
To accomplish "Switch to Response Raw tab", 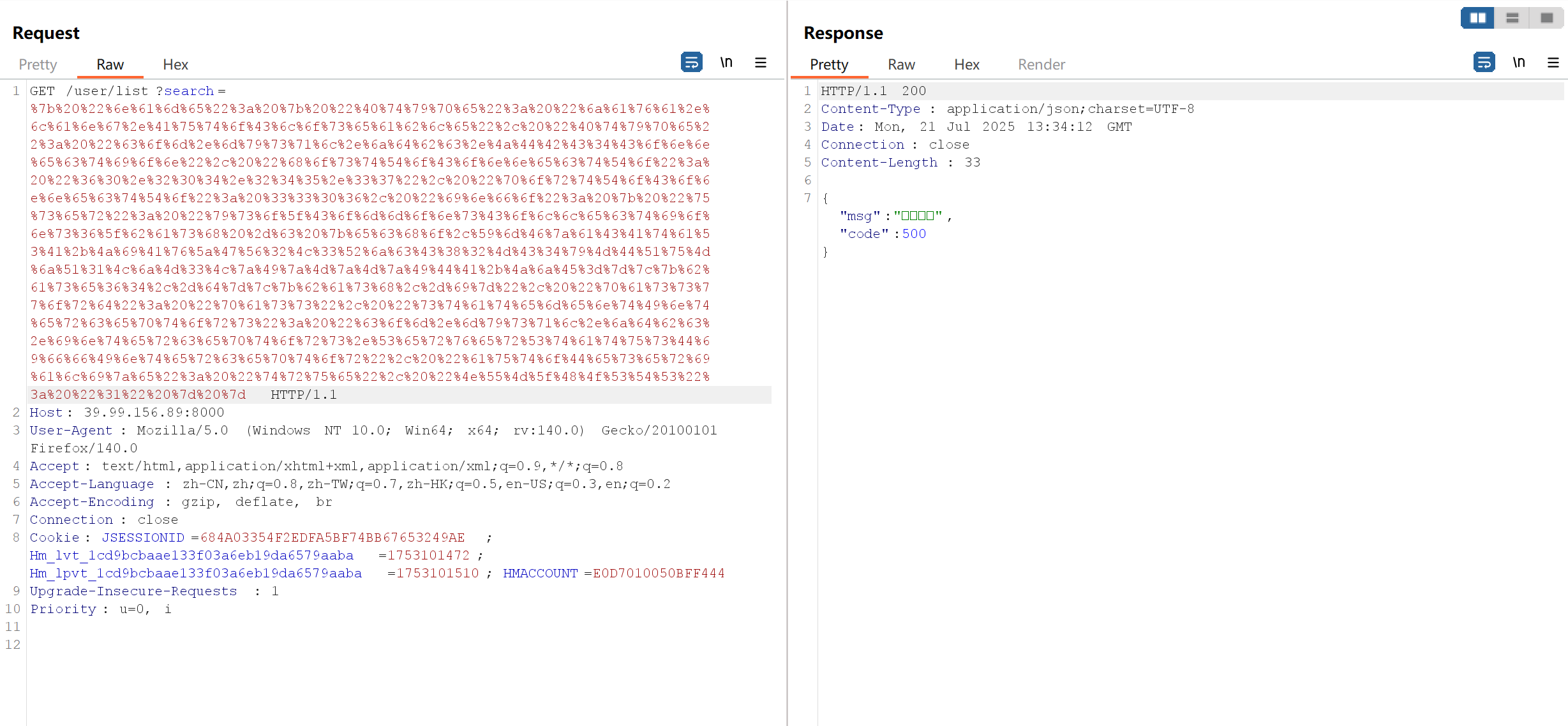I will (x=900, y=64).
